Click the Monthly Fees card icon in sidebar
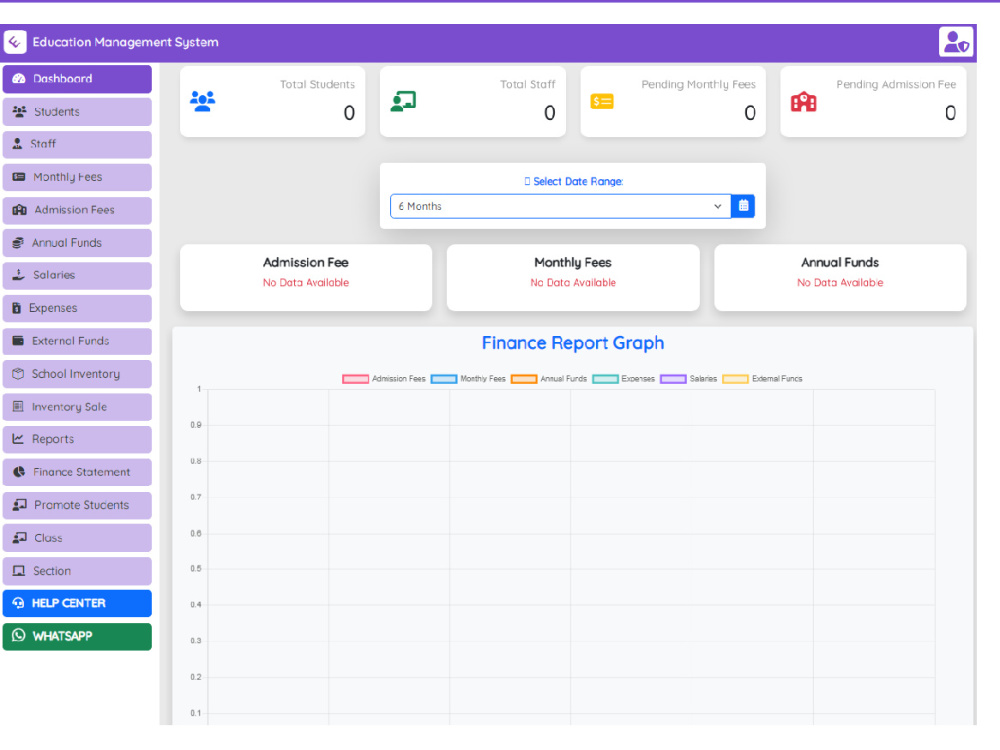This screenshot has width=1000, height=750. [19, 177]
